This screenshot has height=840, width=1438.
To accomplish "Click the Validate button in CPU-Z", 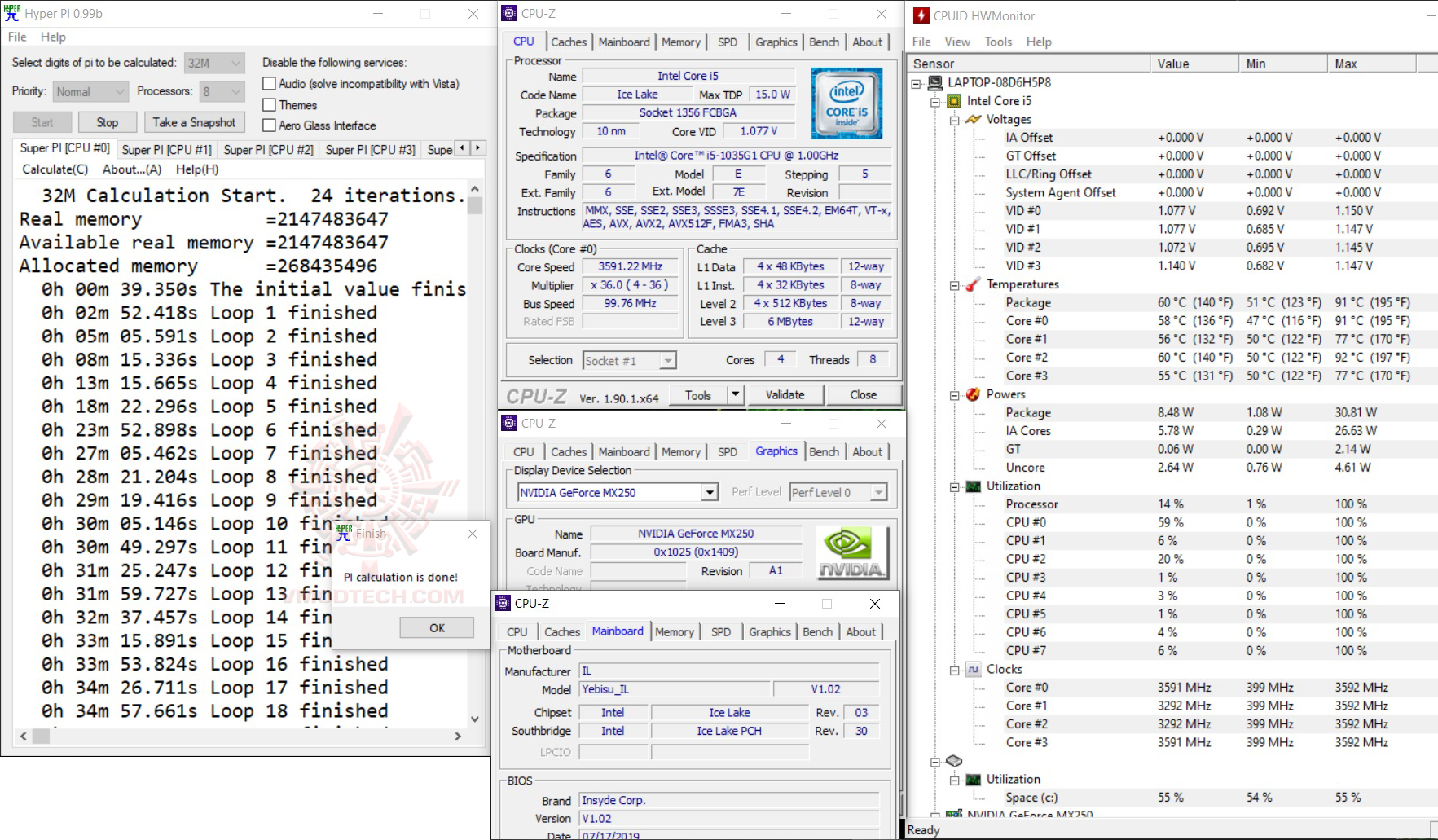I will tap(784, 395).
